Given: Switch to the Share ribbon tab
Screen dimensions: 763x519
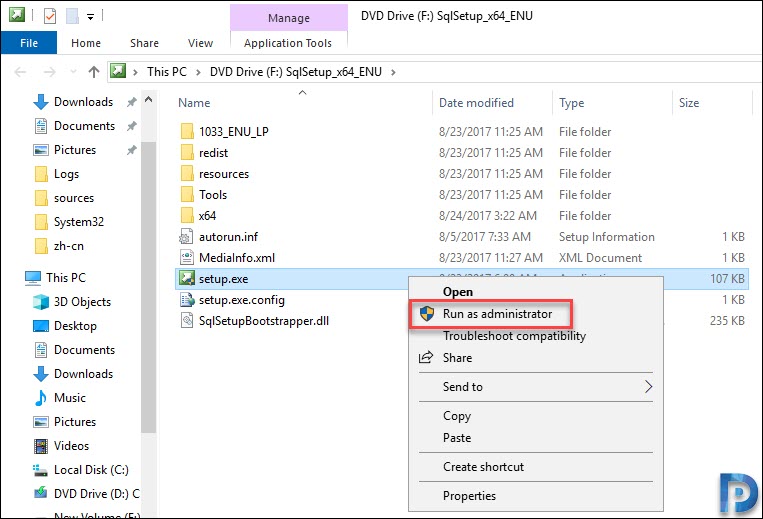Looking at the screenshot, I should (x=144, y=43).
